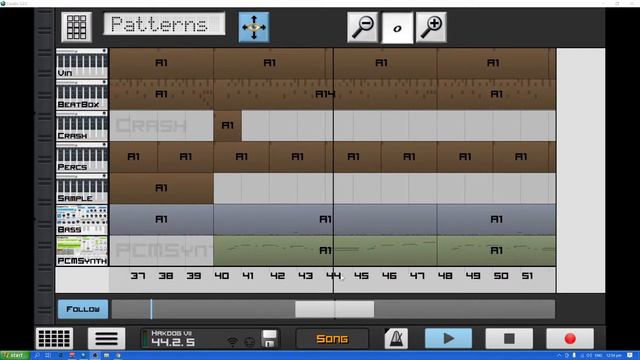Open the Task View taskbar icon
640x360 pixels.
tap(48, 356)
